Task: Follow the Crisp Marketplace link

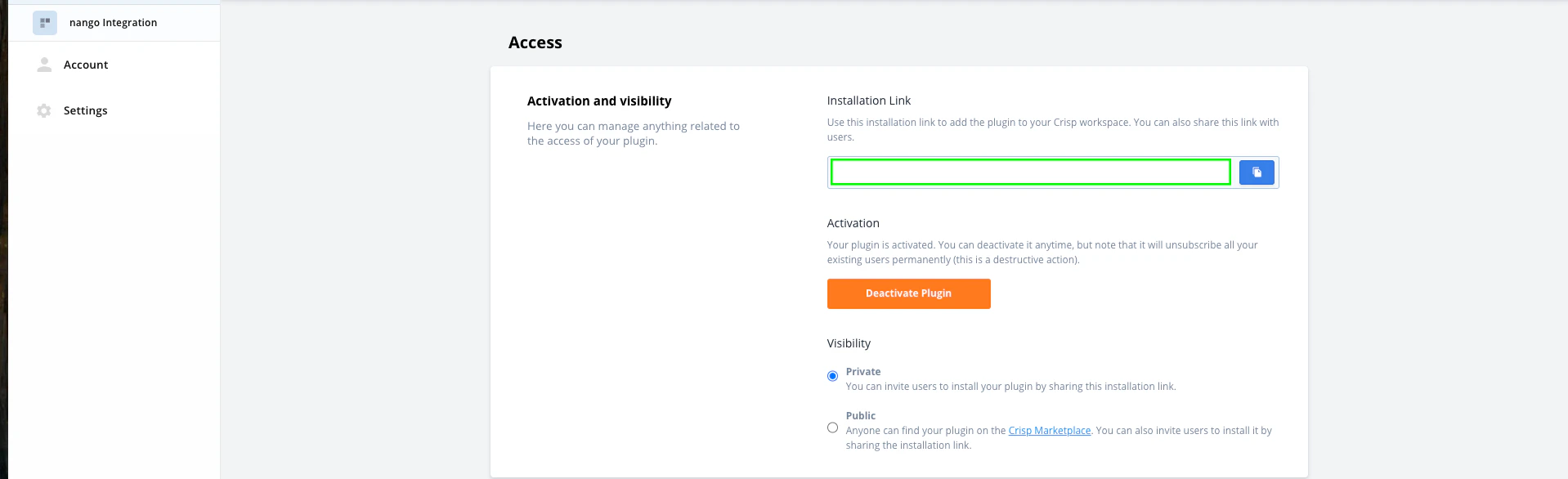Action: click(1049, 431)
